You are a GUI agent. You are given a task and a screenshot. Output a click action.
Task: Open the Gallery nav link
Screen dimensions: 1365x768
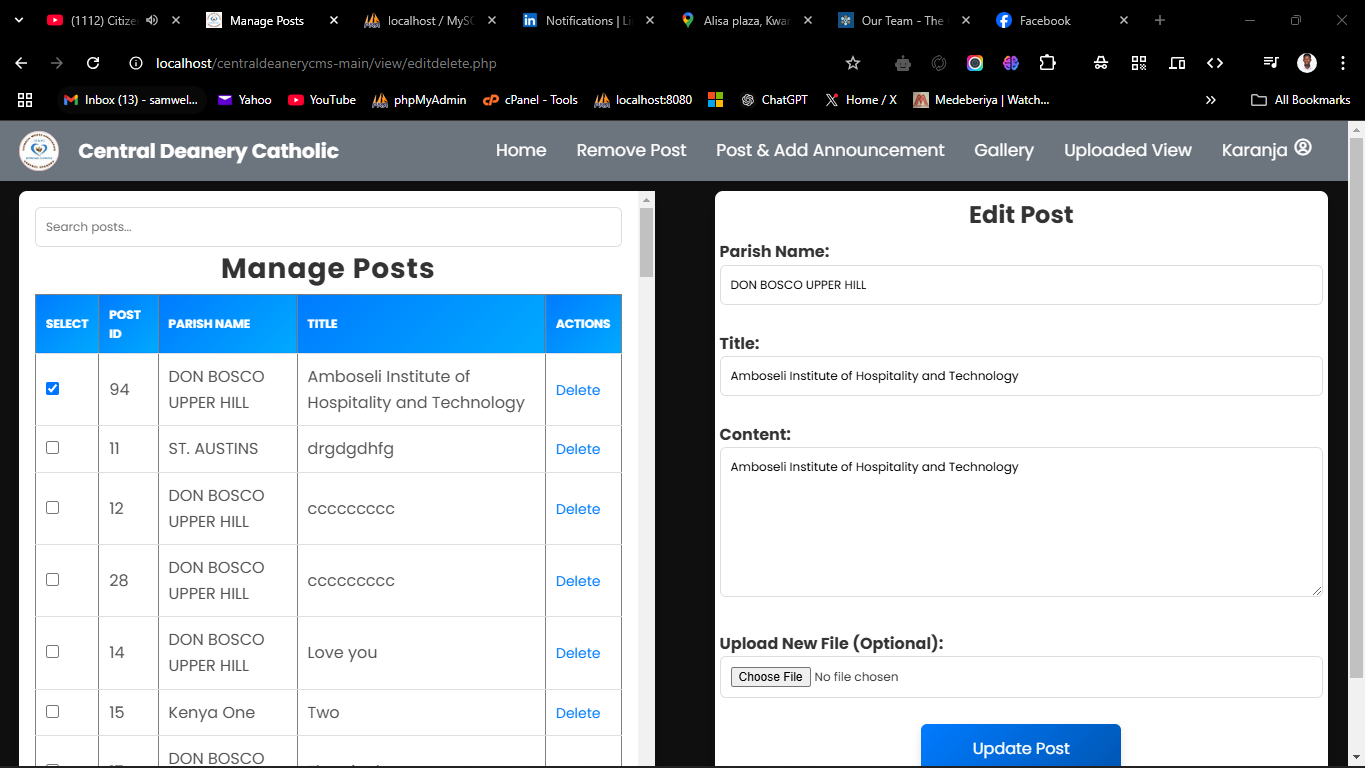pyautogui.click(x=1004, y=150)
